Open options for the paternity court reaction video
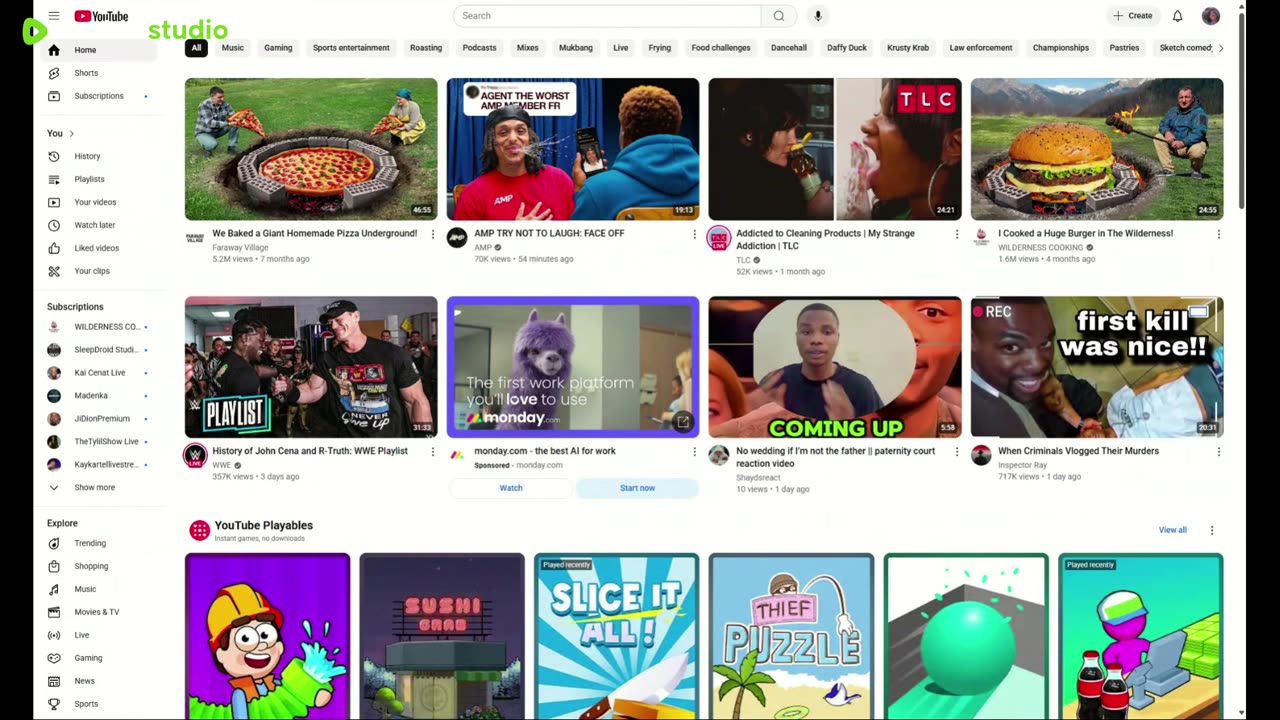The height and width of the screenshot is (720, 1280). (956, 452)
